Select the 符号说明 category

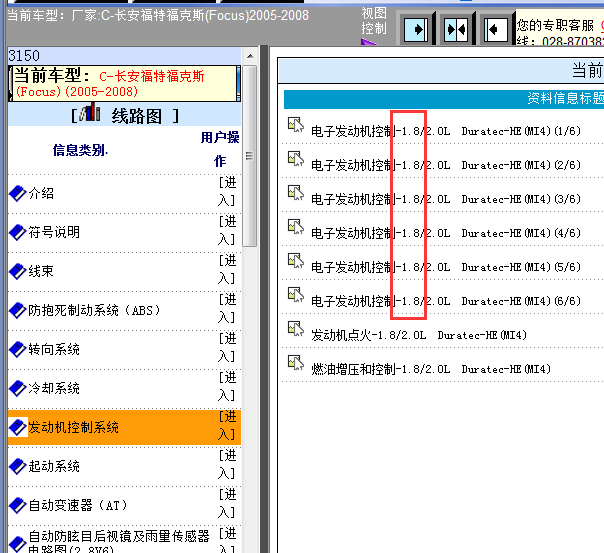tap(54, 232)
